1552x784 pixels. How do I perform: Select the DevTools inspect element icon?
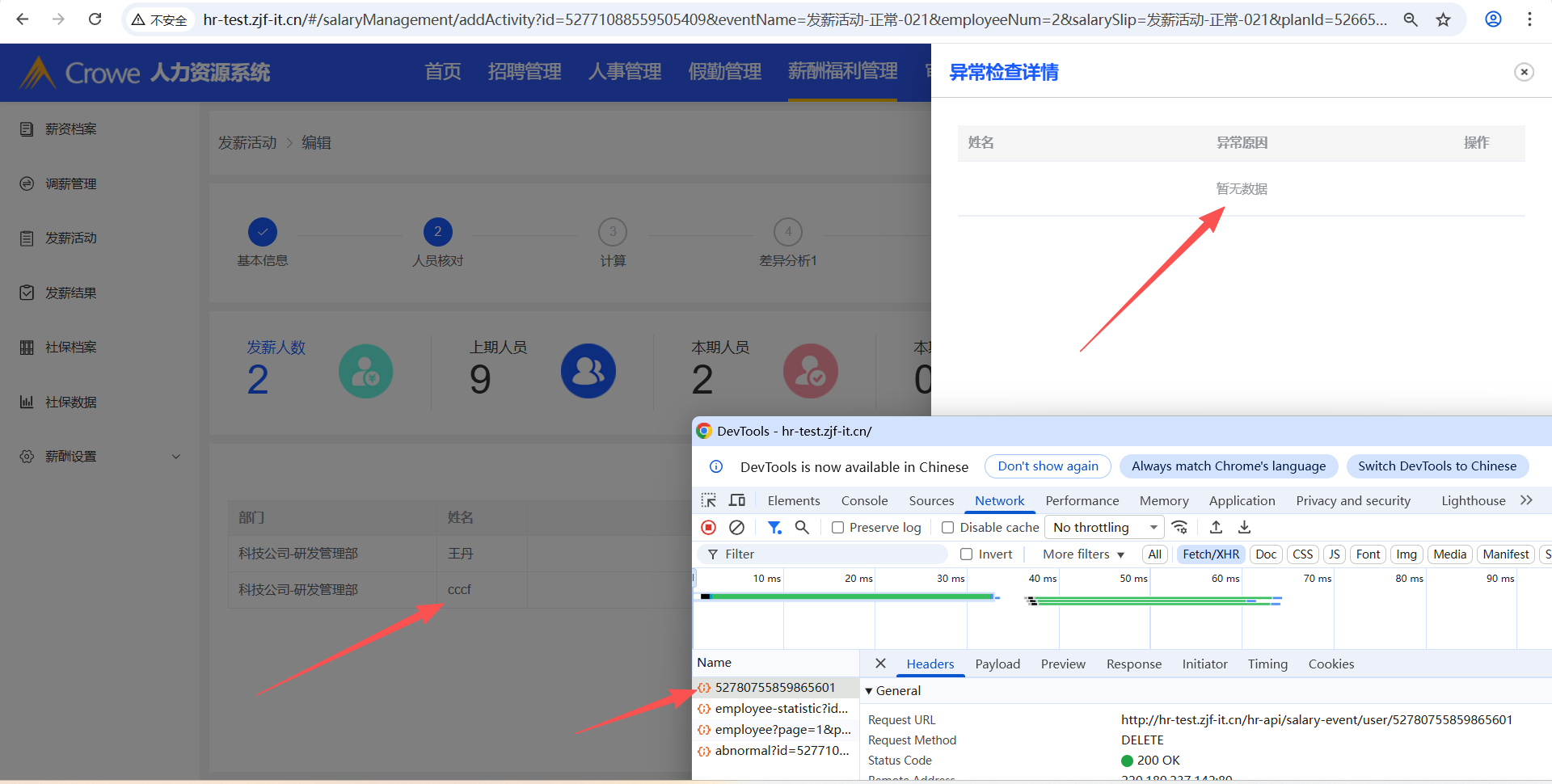pyautogui.click(x=709, y=500)
